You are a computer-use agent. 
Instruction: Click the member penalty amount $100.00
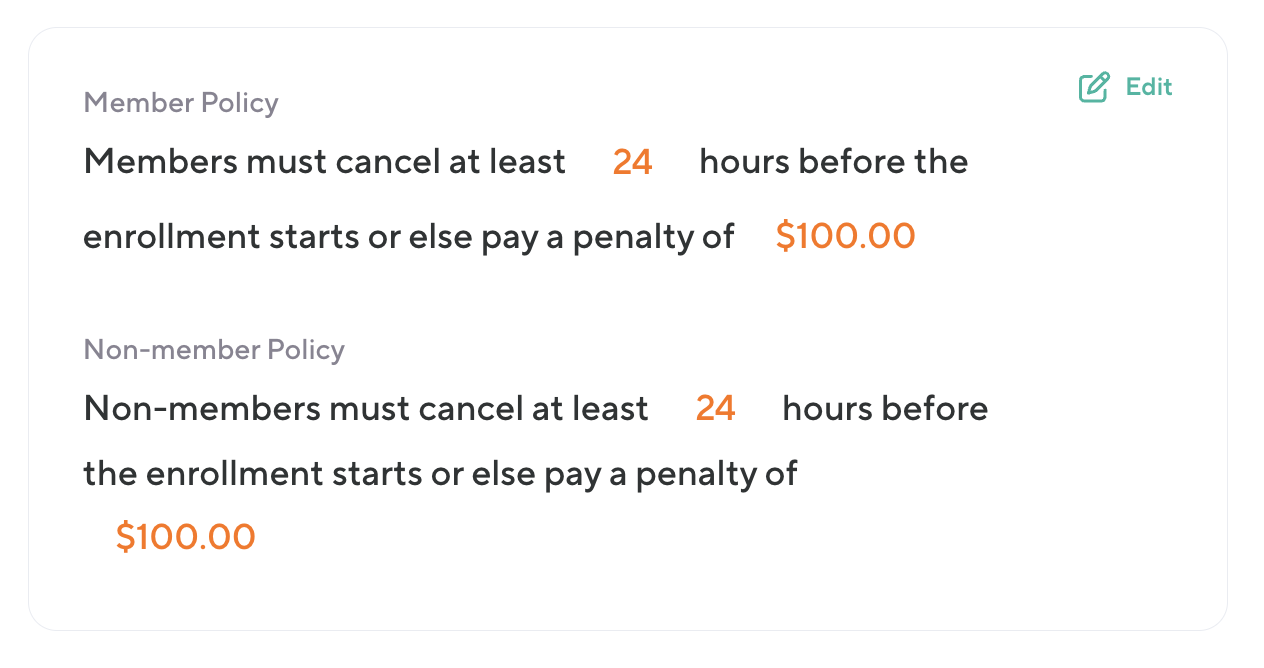[845, 237]
